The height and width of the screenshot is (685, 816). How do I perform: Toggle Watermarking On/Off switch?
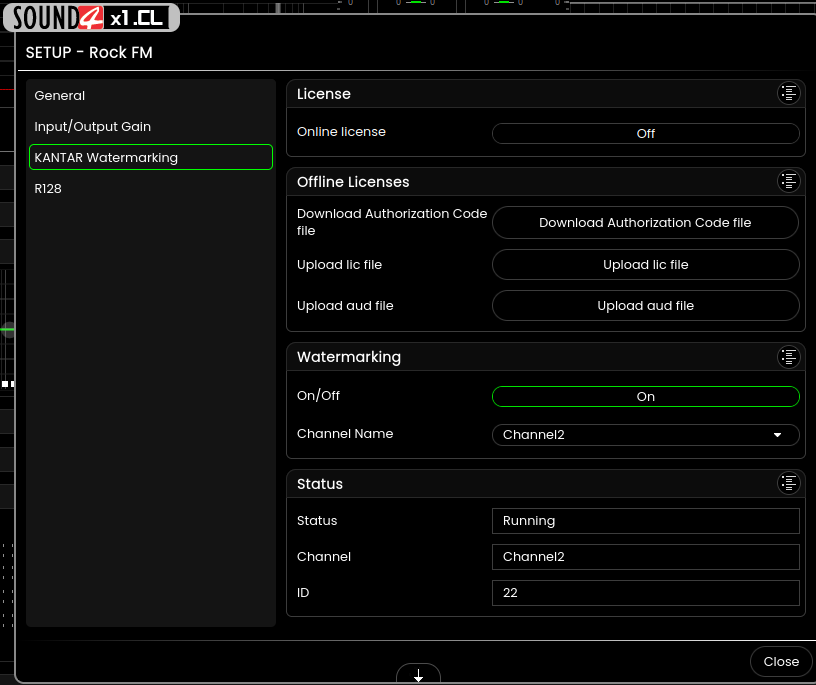tap(645, 397)
